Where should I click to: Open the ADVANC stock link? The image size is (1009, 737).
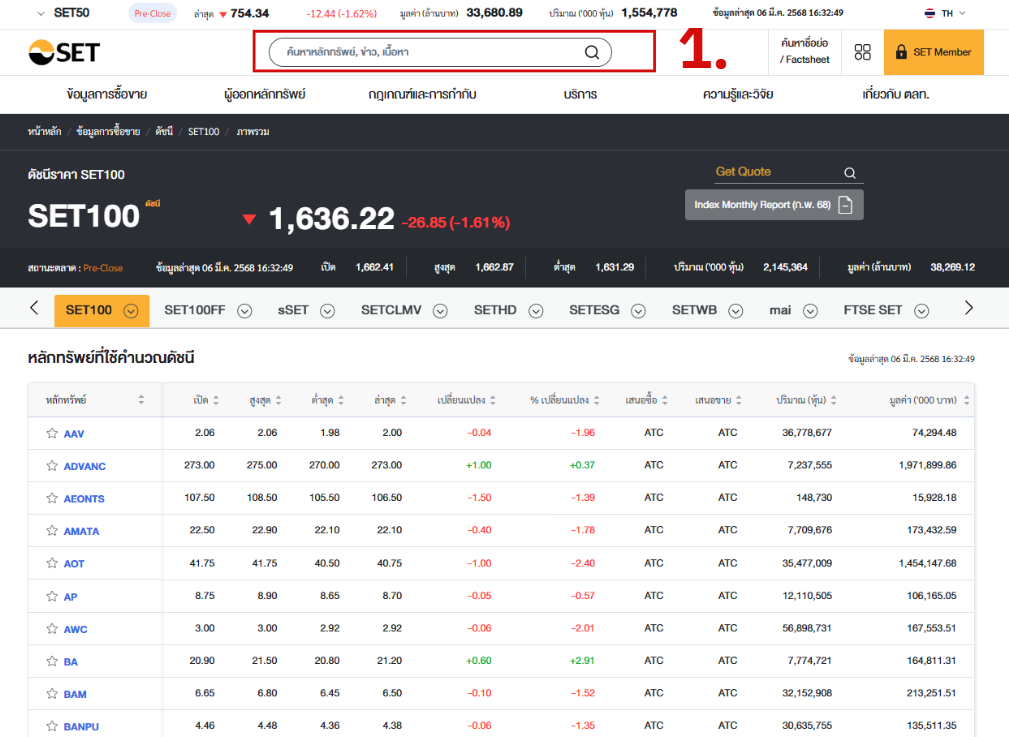click(x=84, y=466)
